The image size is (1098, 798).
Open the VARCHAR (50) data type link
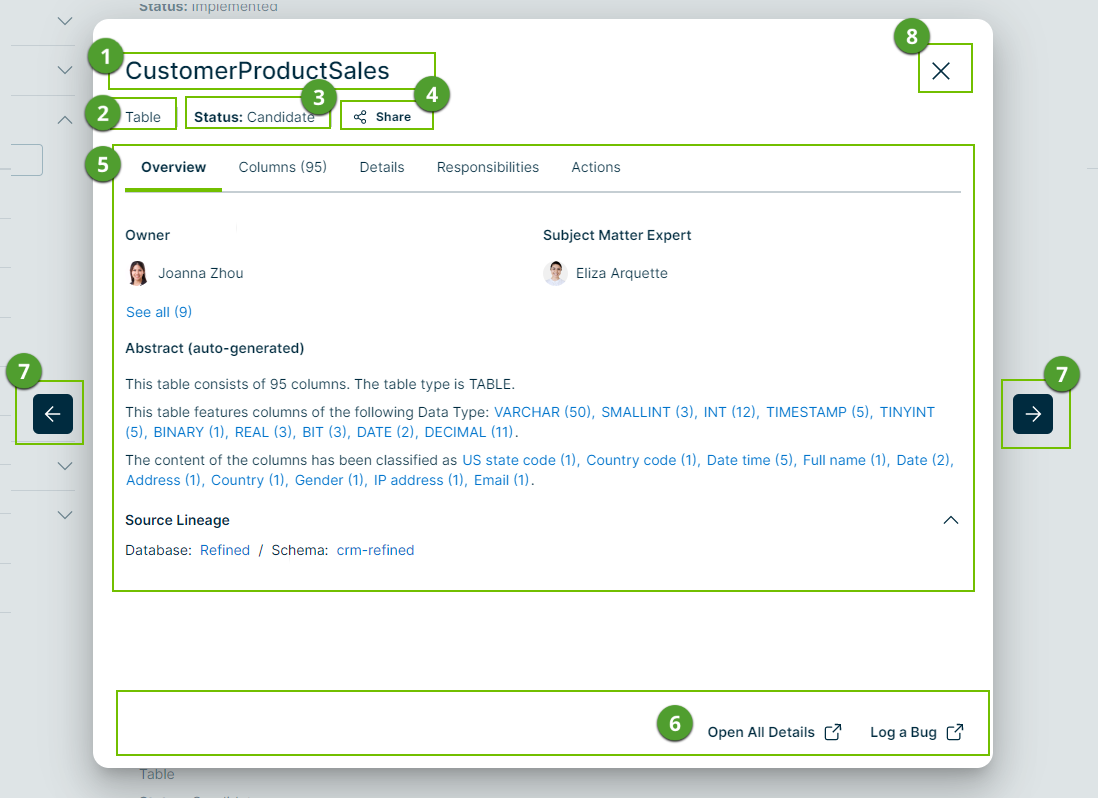click(544, 412)
